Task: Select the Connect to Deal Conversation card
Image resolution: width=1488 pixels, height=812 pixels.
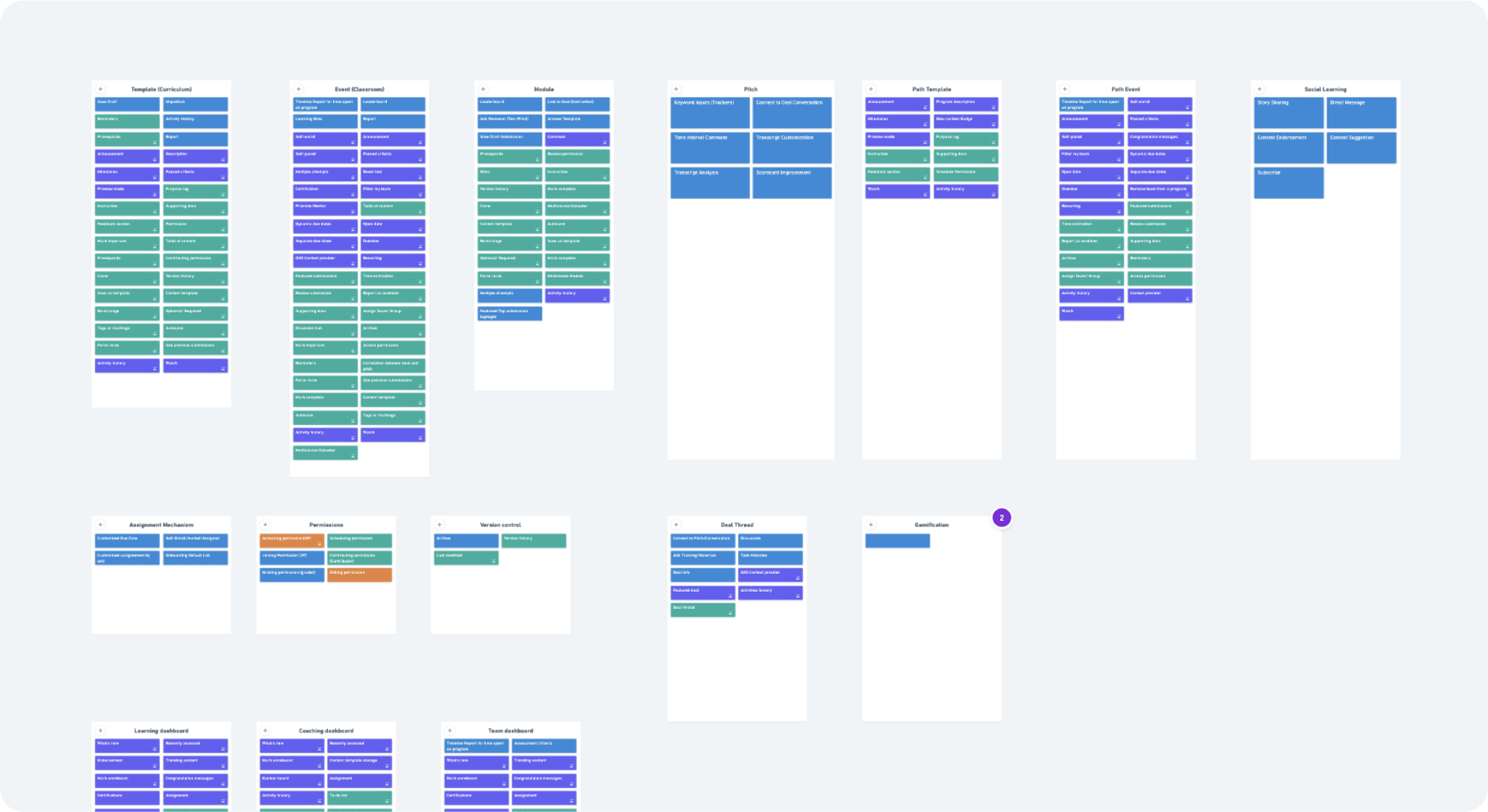Action: point(792,113)
